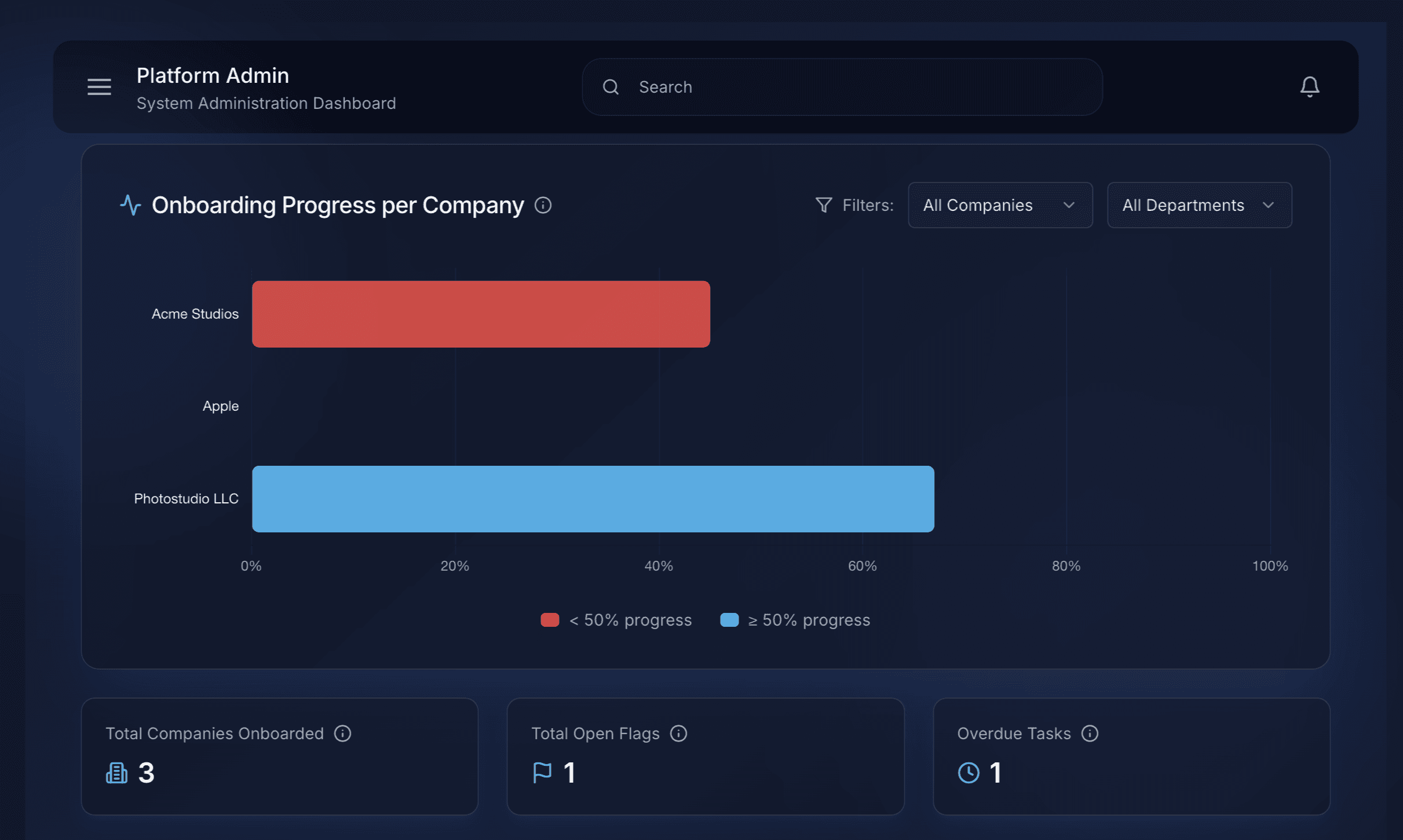Screen dimensions: 1403x840
Task: Click the notifications bell icon
Action: 1309,87
